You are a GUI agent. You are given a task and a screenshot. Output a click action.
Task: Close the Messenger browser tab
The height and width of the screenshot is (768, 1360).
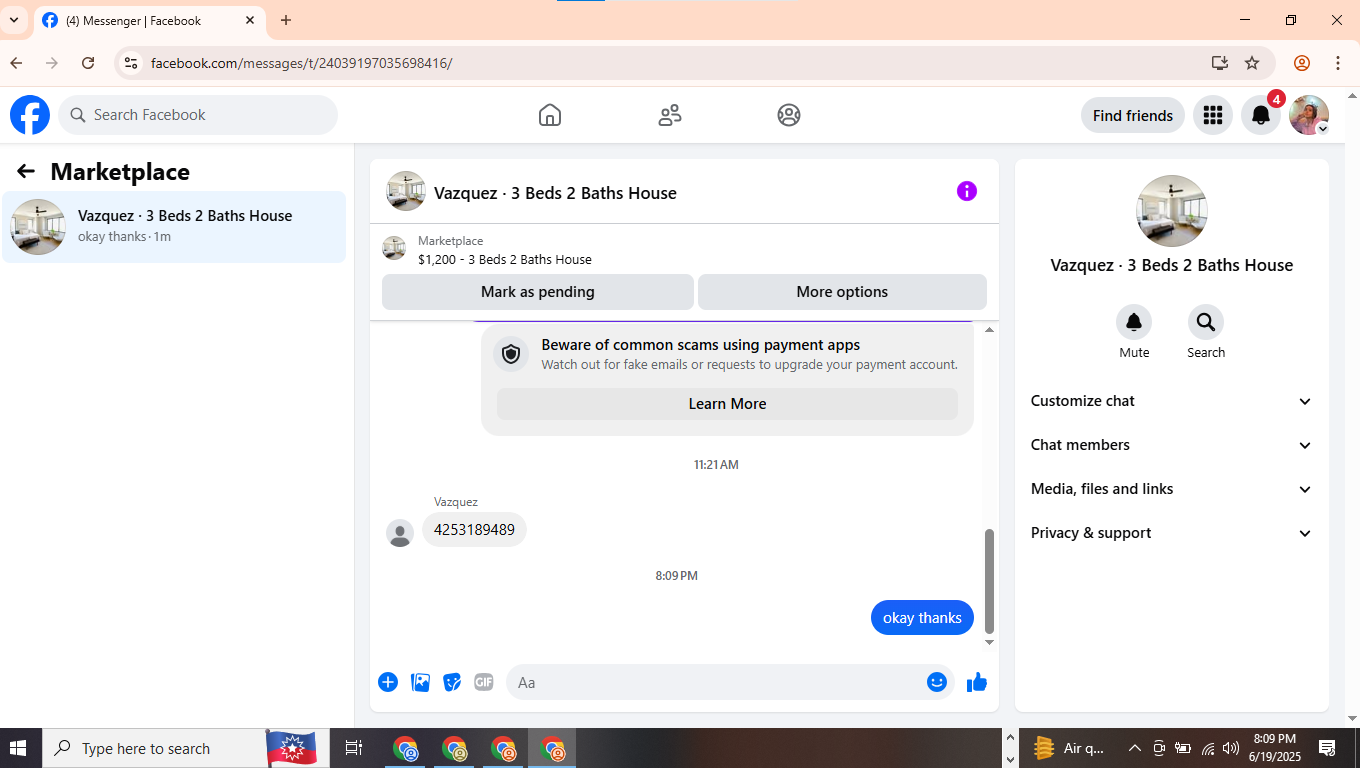click(x=250, y=20)
